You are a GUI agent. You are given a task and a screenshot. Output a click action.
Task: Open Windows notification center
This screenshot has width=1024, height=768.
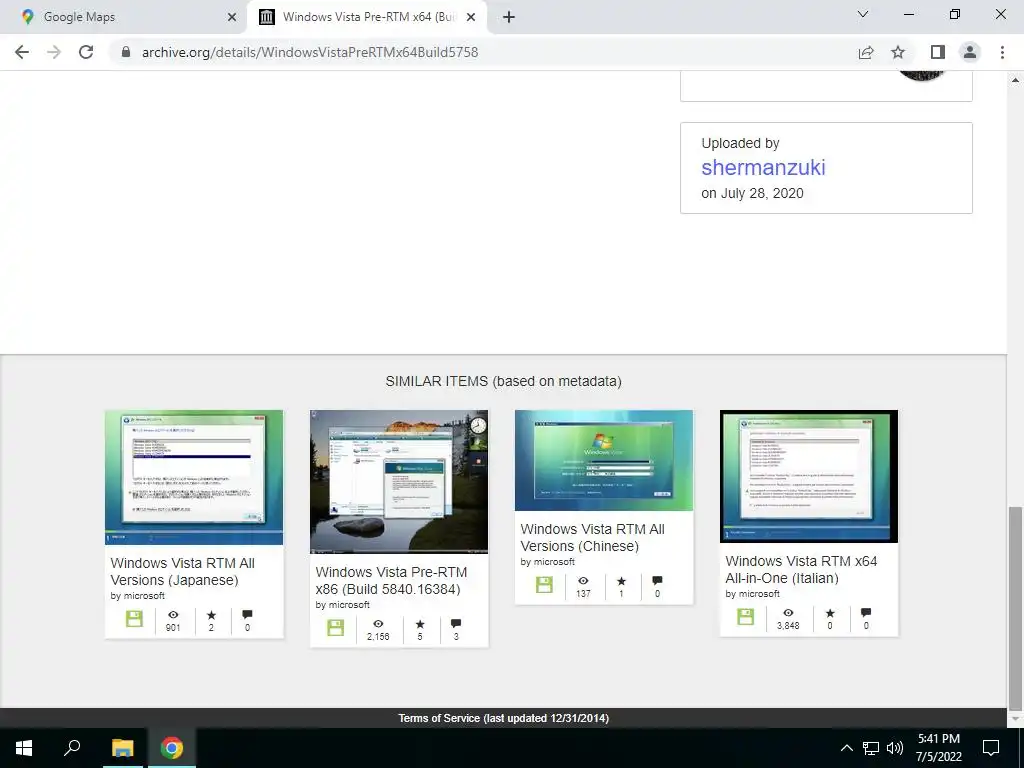coord(991,748)
